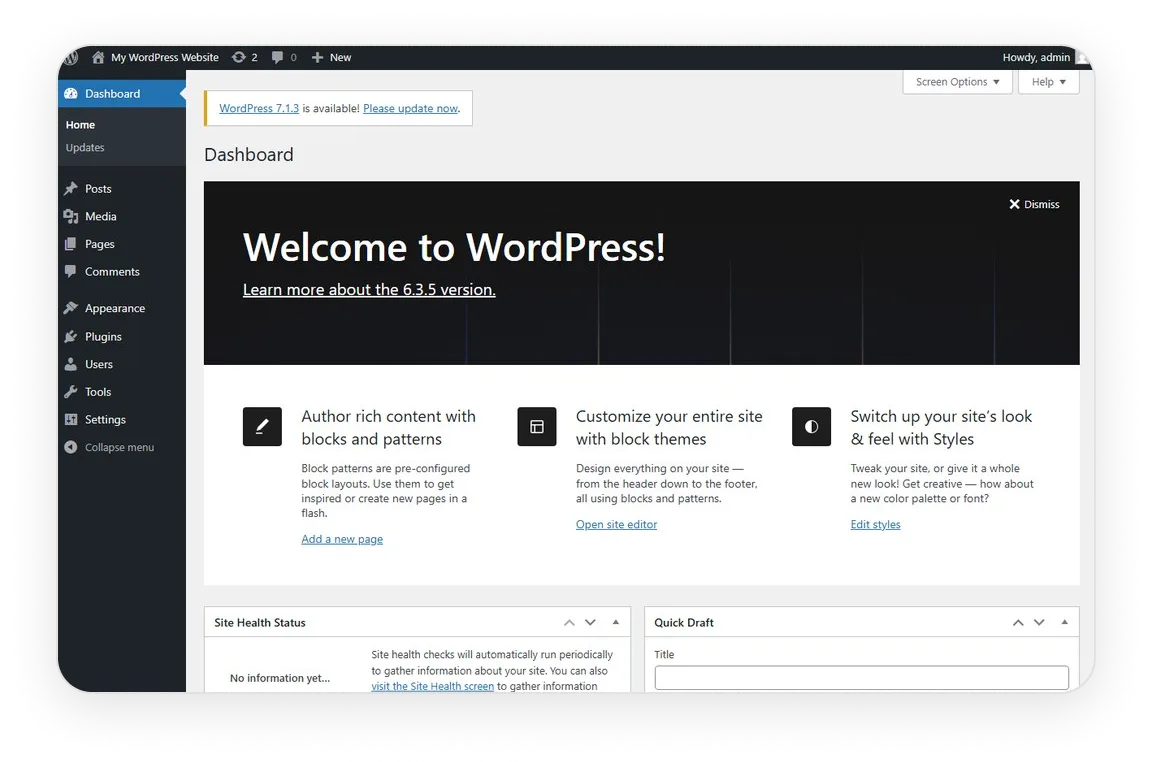Open the Media menu label
Image resolution: width=1152 pixels, height=762 pixels.
(101, 216)
